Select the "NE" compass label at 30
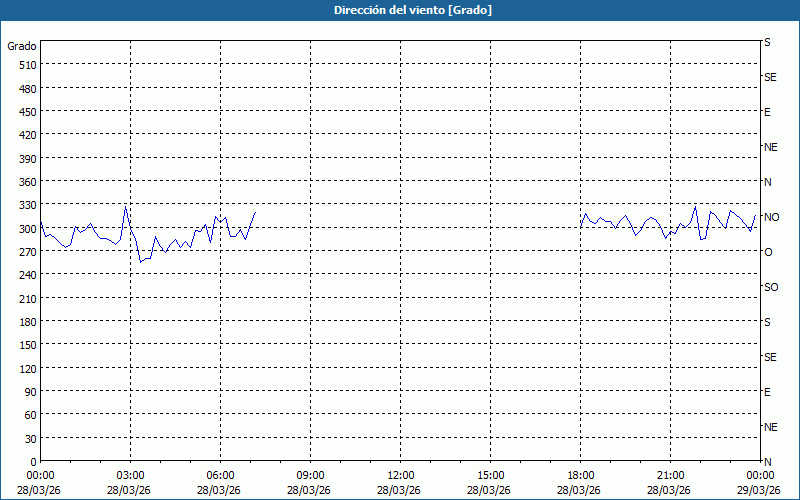This screenshot has width=800, height=500. click(770, 427)
